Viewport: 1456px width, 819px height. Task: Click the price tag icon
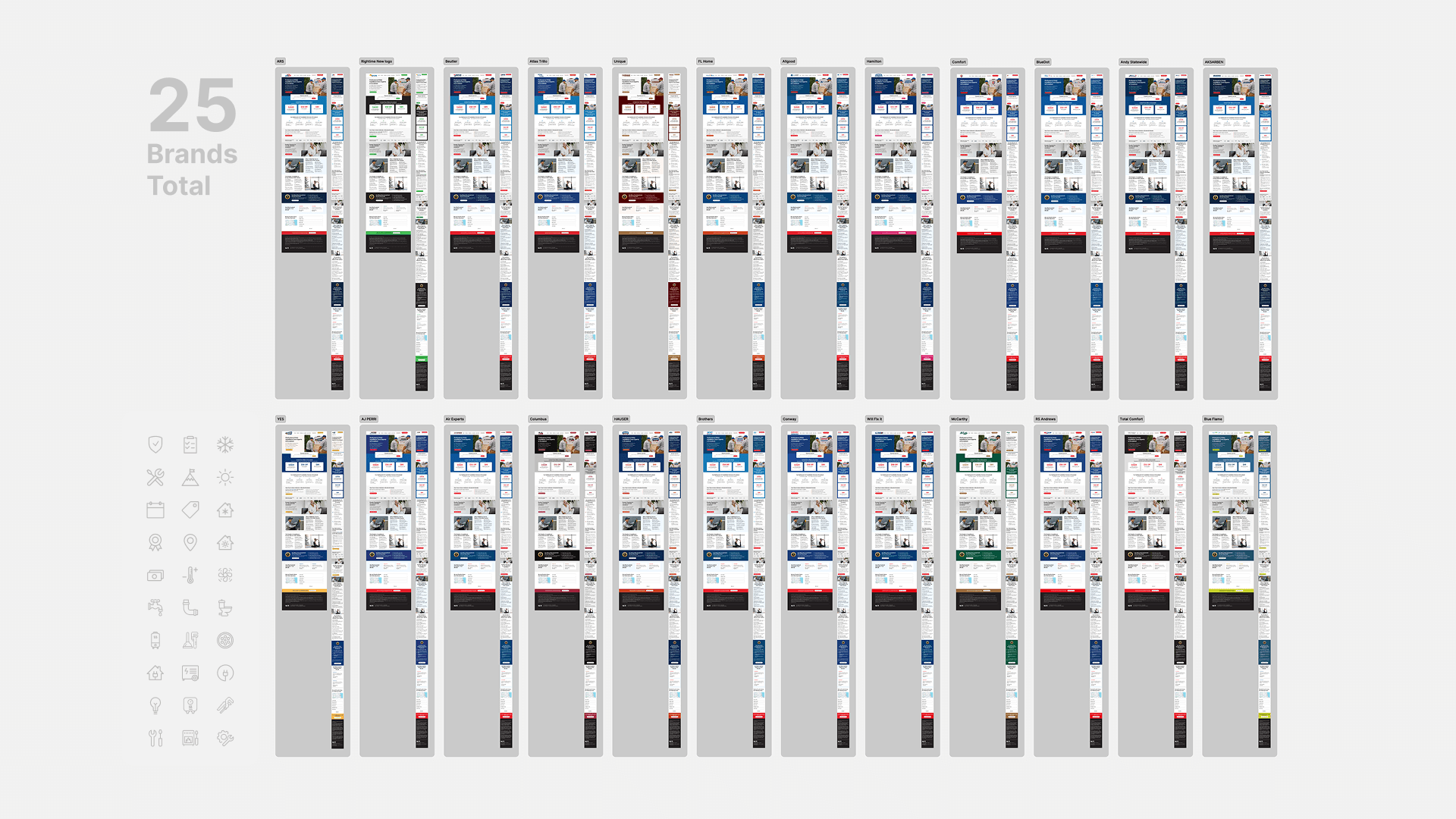click(190, 510)
